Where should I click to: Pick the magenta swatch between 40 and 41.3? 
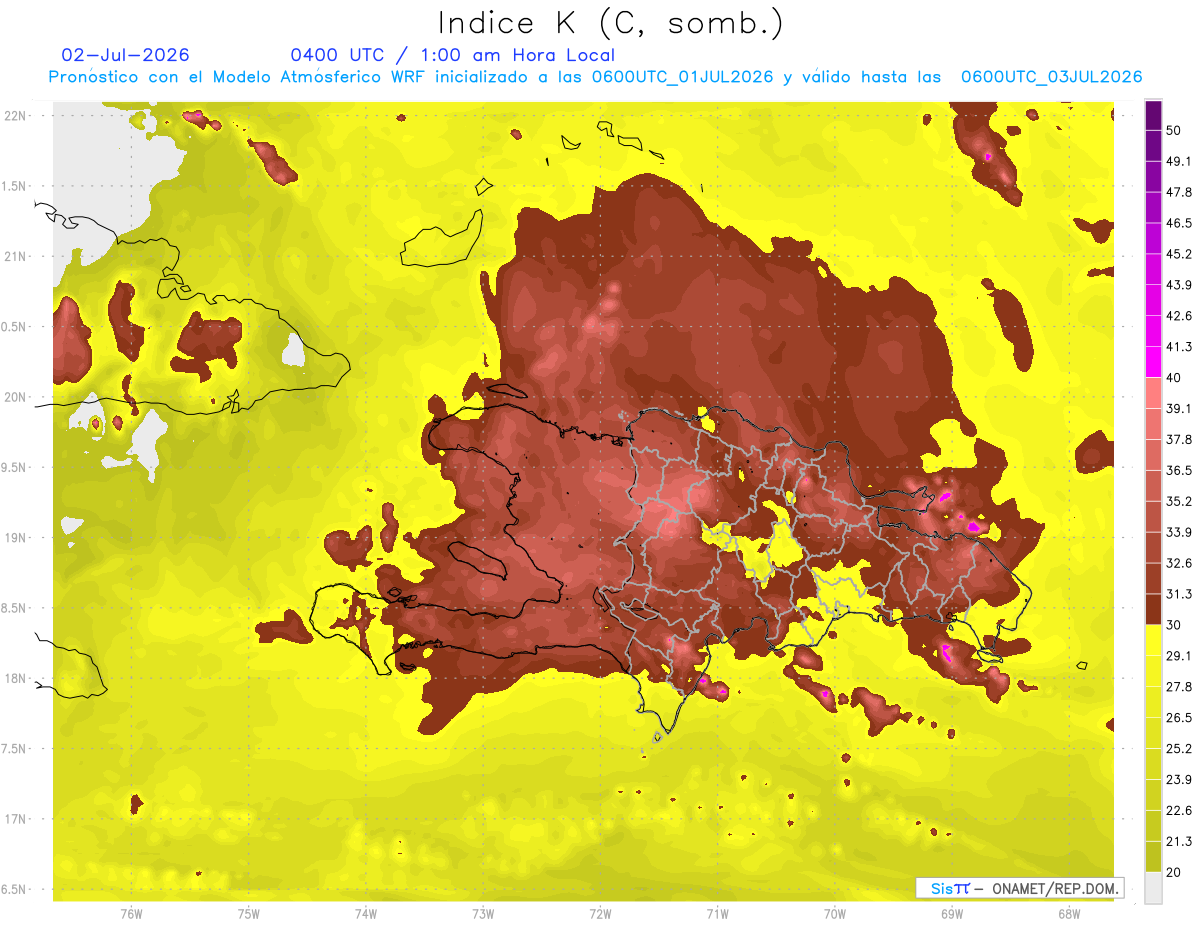pyautogui.click(x=1153, y=362)
